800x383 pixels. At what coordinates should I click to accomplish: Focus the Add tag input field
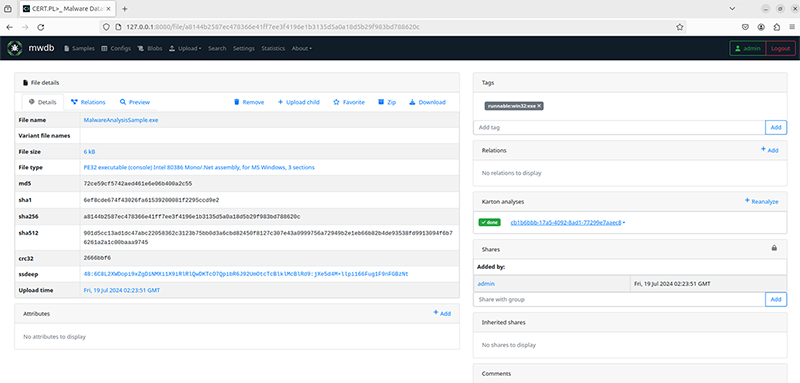click(x=619, y=127)
